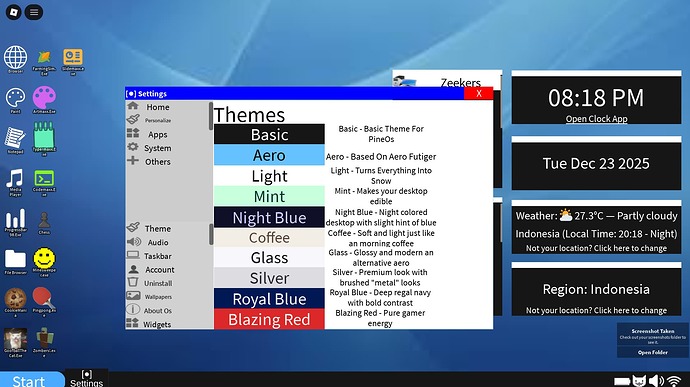Viewport: 690px width, 387px height.
Task: Change location link under Weather widget
Action: pos(596,248)
